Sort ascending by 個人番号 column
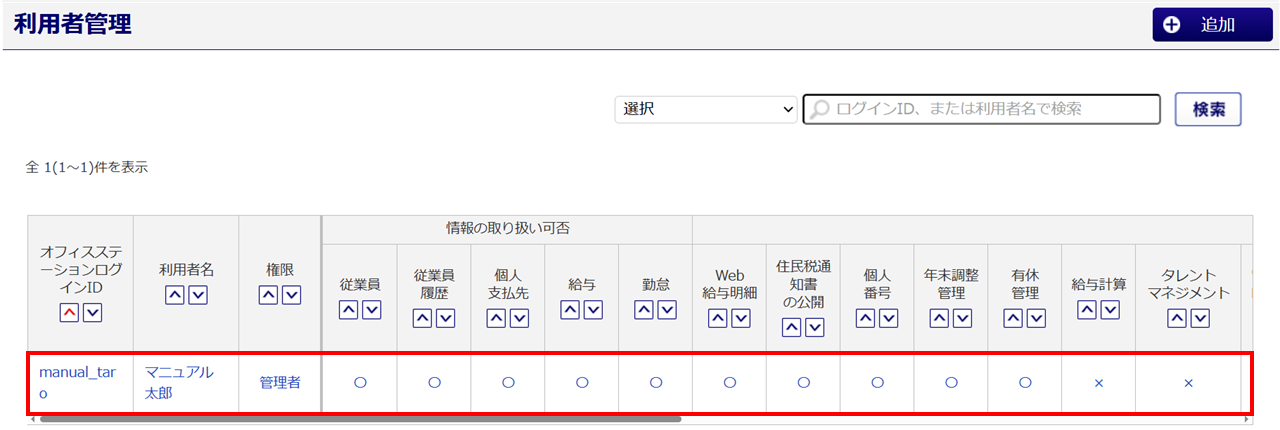This screenshot has height=430, width=1280. click(x=865, y=318)
